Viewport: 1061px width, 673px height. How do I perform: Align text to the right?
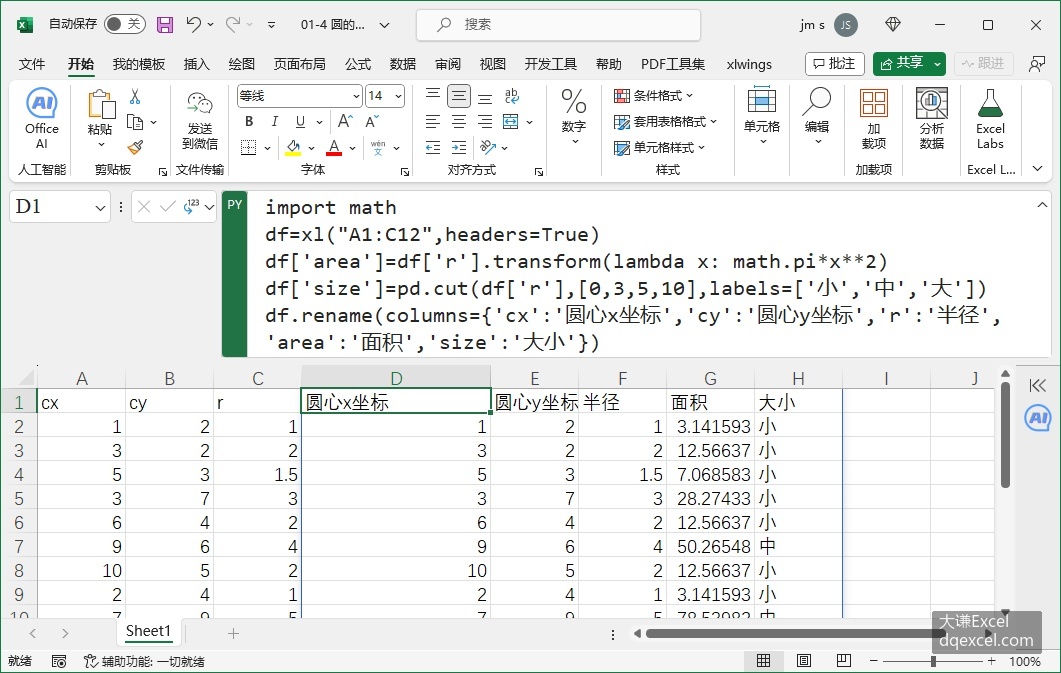(x=485, y=122)
